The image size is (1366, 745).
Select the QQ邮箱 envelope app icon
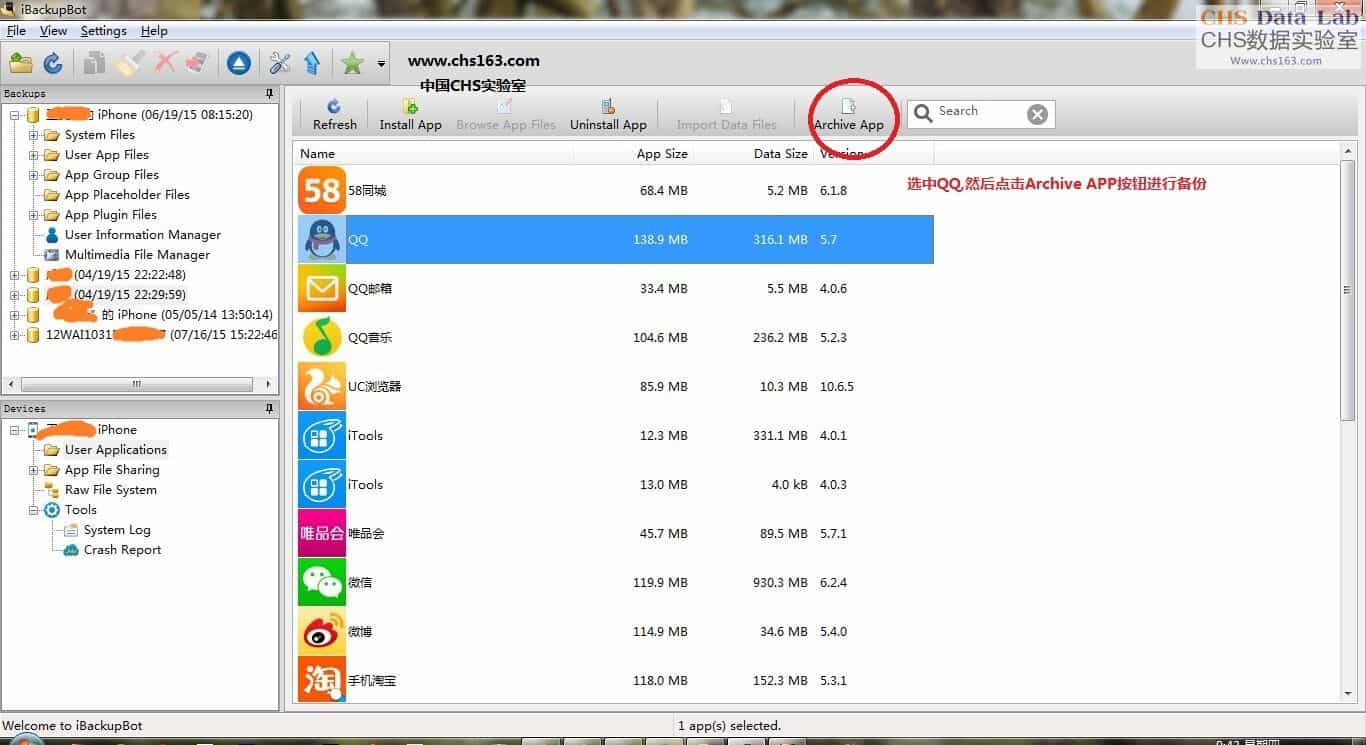(x=322, y=288)
